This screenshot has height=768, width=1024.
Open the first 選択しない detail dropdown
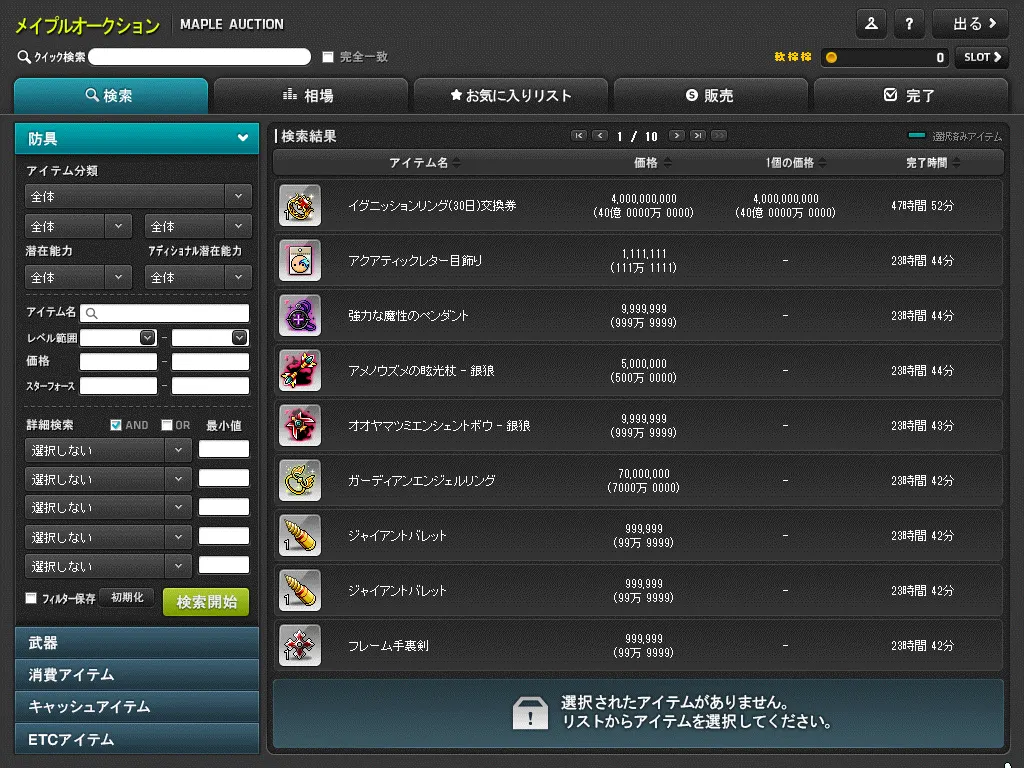108,450
